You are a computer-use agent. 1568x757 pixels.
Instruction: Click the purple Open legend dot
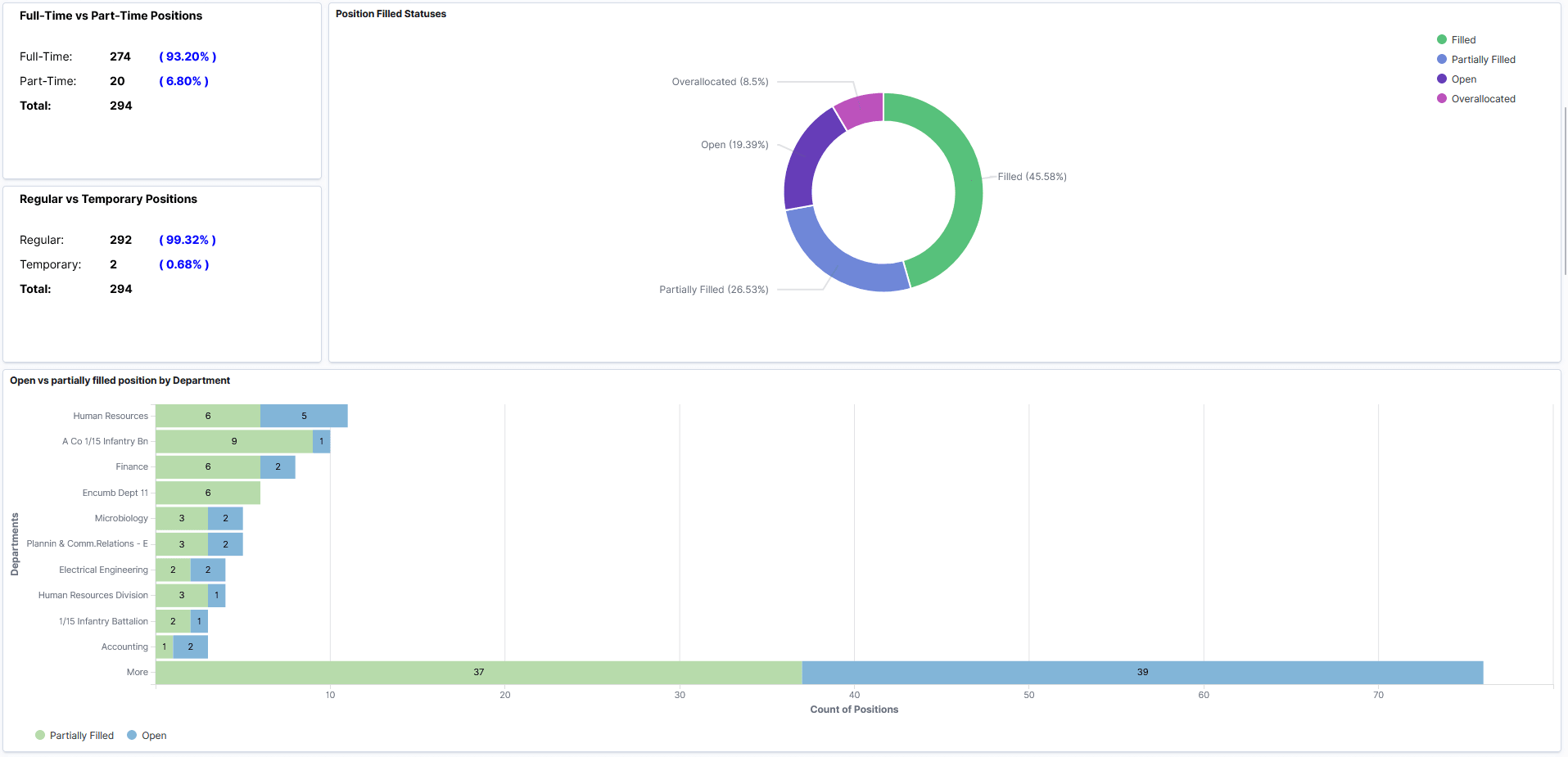click(x=1444, y=79)
